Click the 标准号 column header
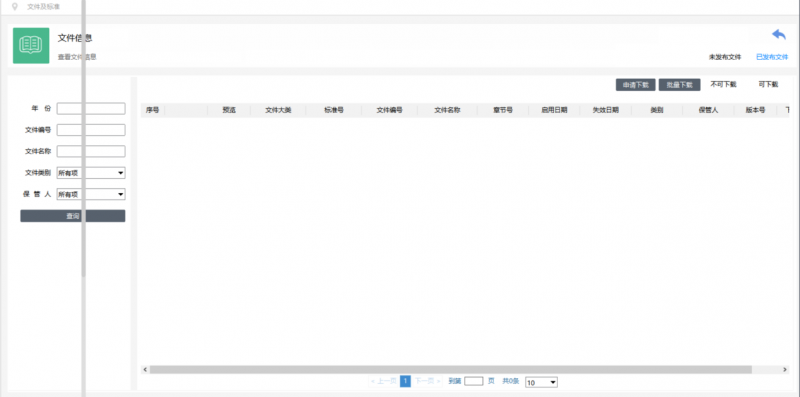 tap(334, 110)
